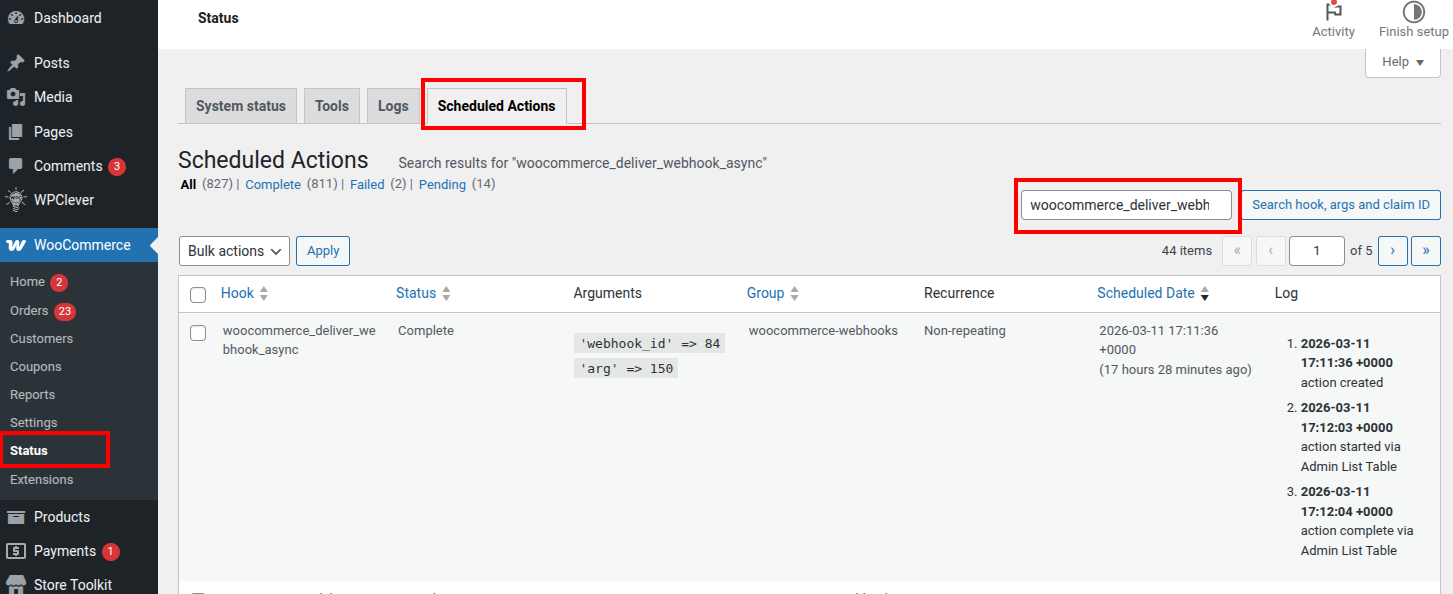Go to next page of results
Image resolution: width=1453 pixels, height=594 pixels.
pyautogui.click(x=1392, y=251)
